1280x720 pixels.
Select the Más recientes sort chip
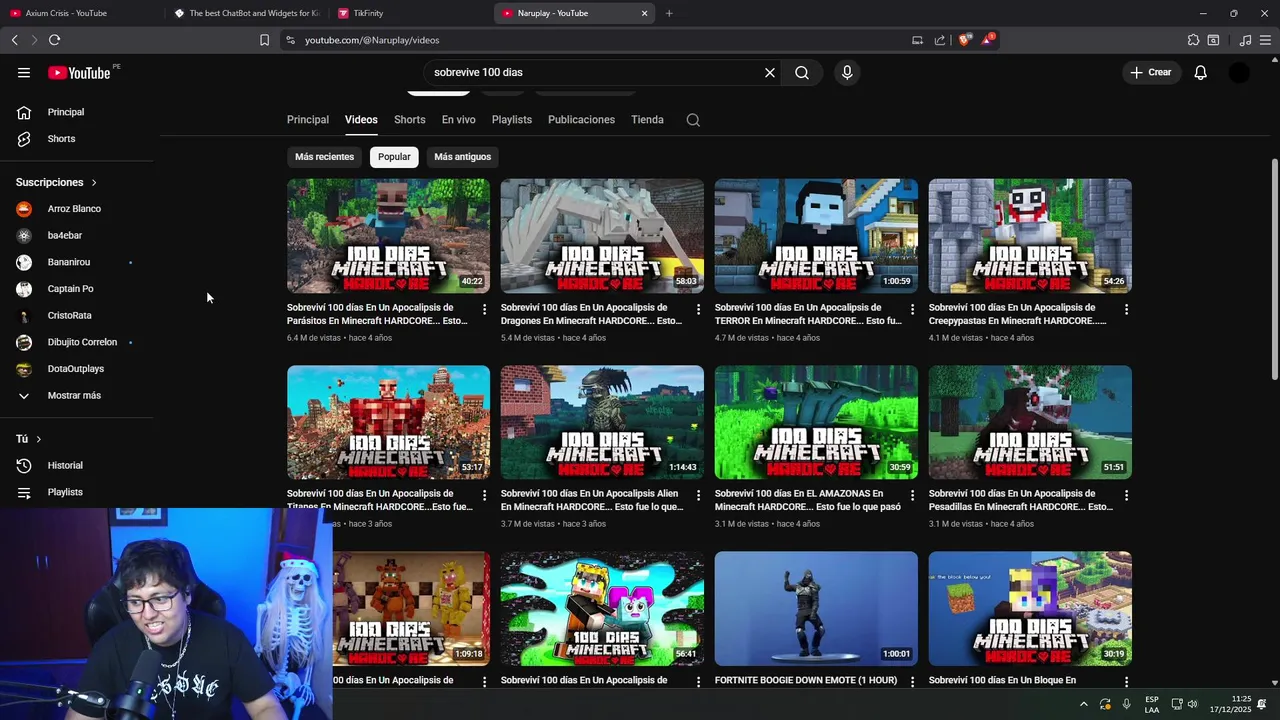click(x=324, y=157)
